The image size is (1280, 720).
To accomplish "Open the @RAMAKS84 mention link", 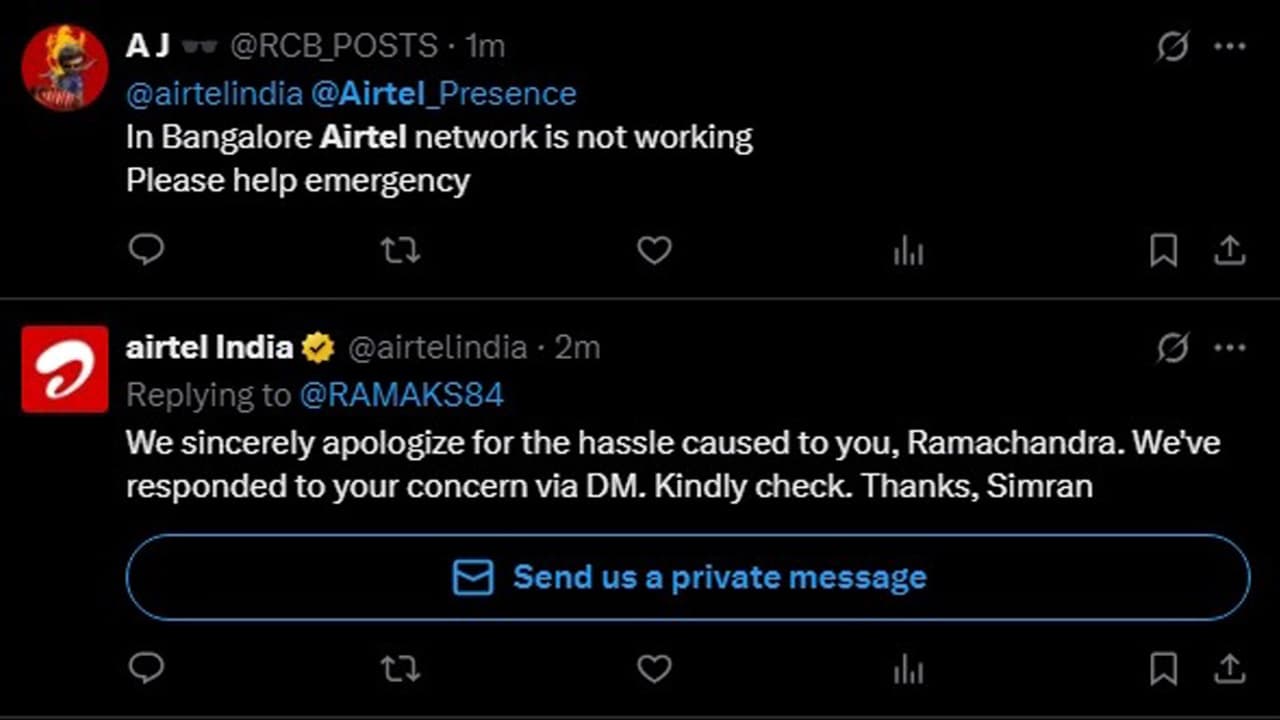I will pos(401,395).
